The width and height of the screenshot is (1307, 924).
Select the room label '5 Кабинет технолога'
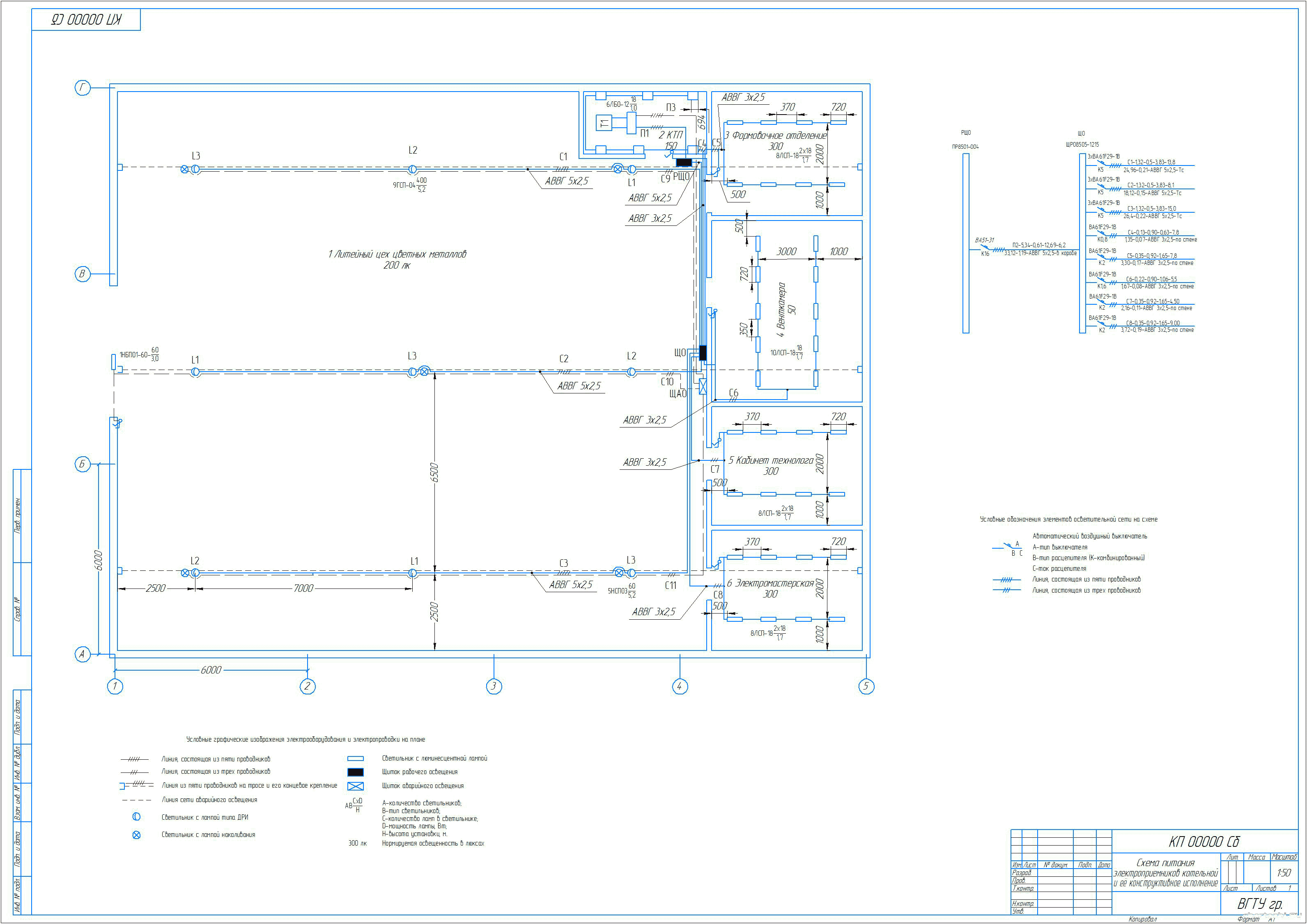point(771,460)
